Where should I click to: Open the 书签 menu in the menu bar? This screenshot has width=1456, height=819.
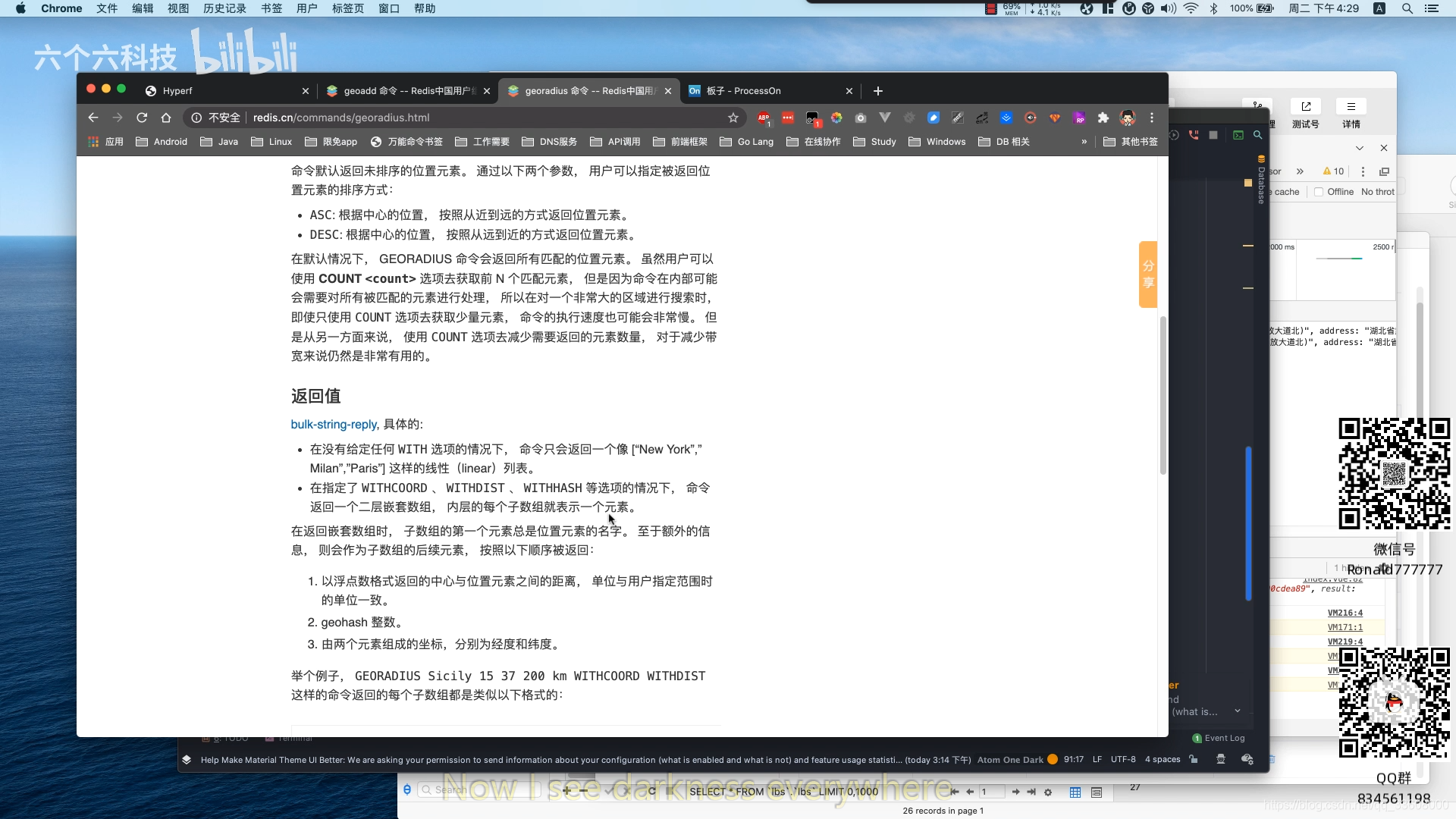[x=271, y=8]
